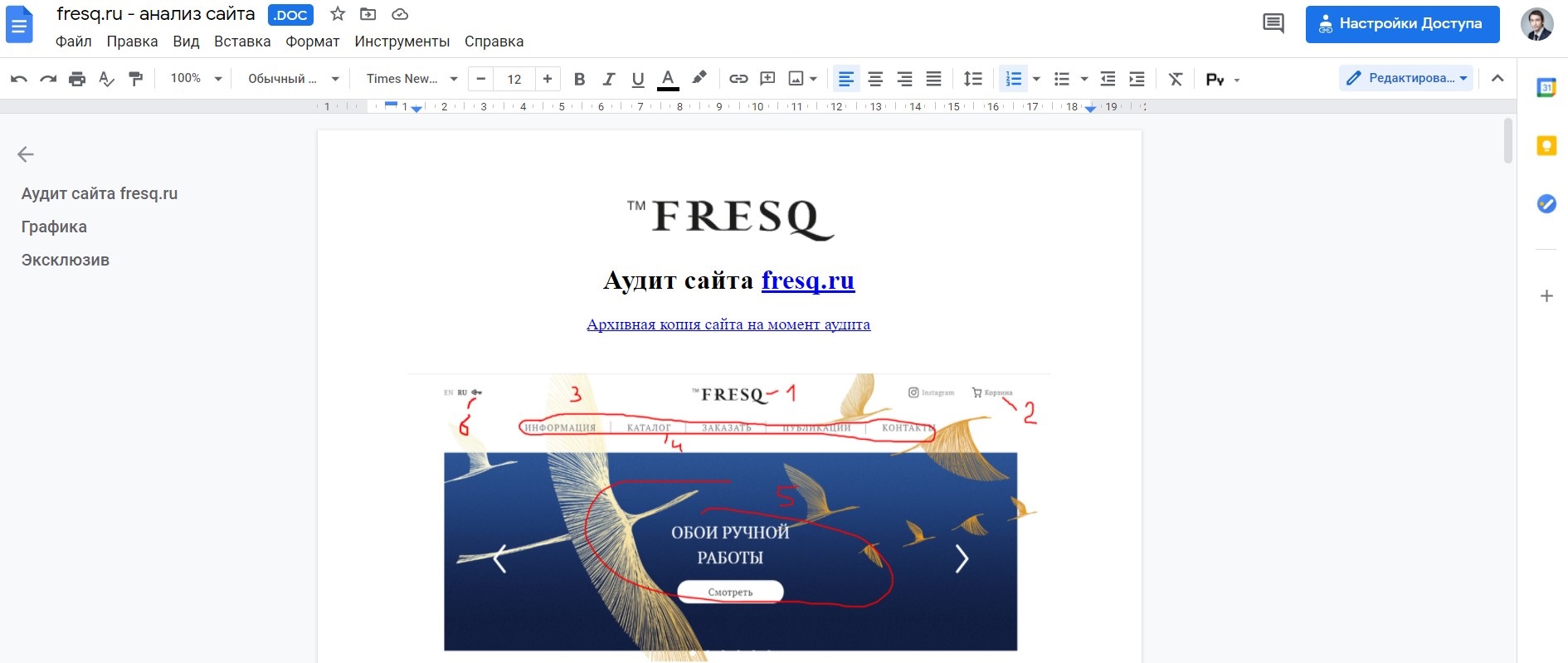Decrease the font size
This screenshot has width=1568, height=663.
[x=481, y=79]
